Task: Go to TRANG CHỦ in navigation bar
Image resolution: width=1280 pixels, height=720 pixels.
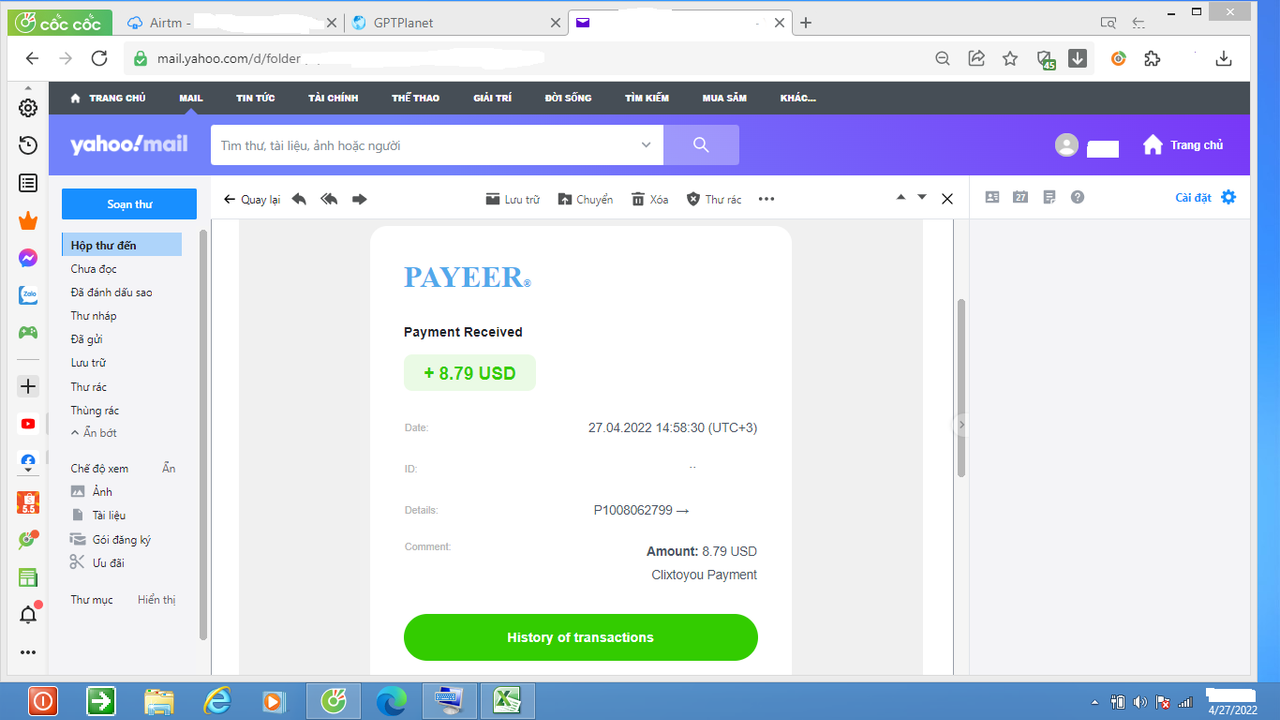Action: tap(108, 98)
